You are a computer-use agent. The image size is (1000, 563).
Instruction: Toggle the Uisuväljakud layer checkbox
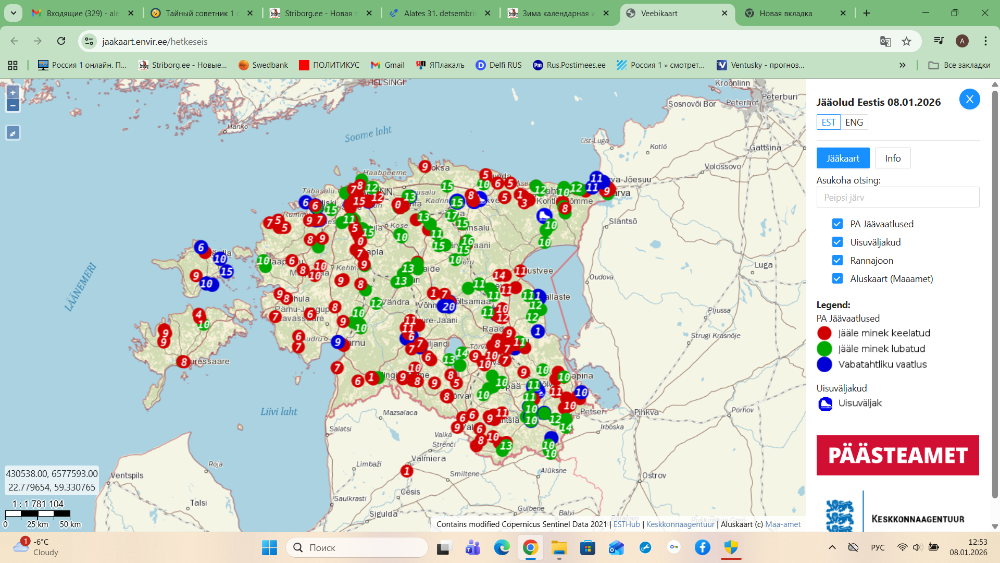(x=838, y=242)
